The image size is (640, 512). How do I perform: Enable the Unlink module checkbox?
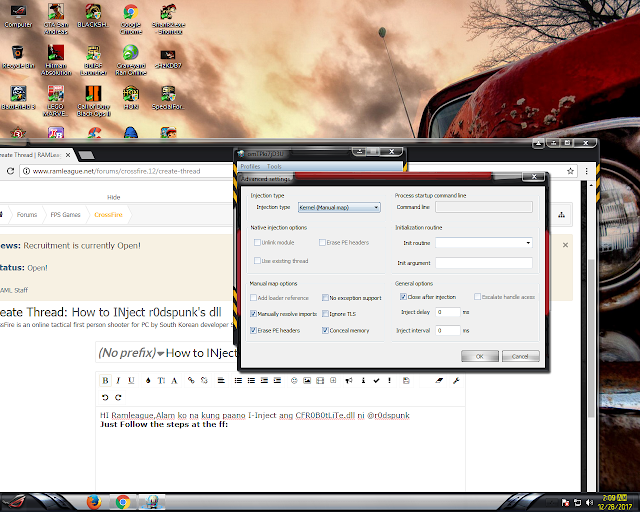pyautogui.click(x=257, y=243)
